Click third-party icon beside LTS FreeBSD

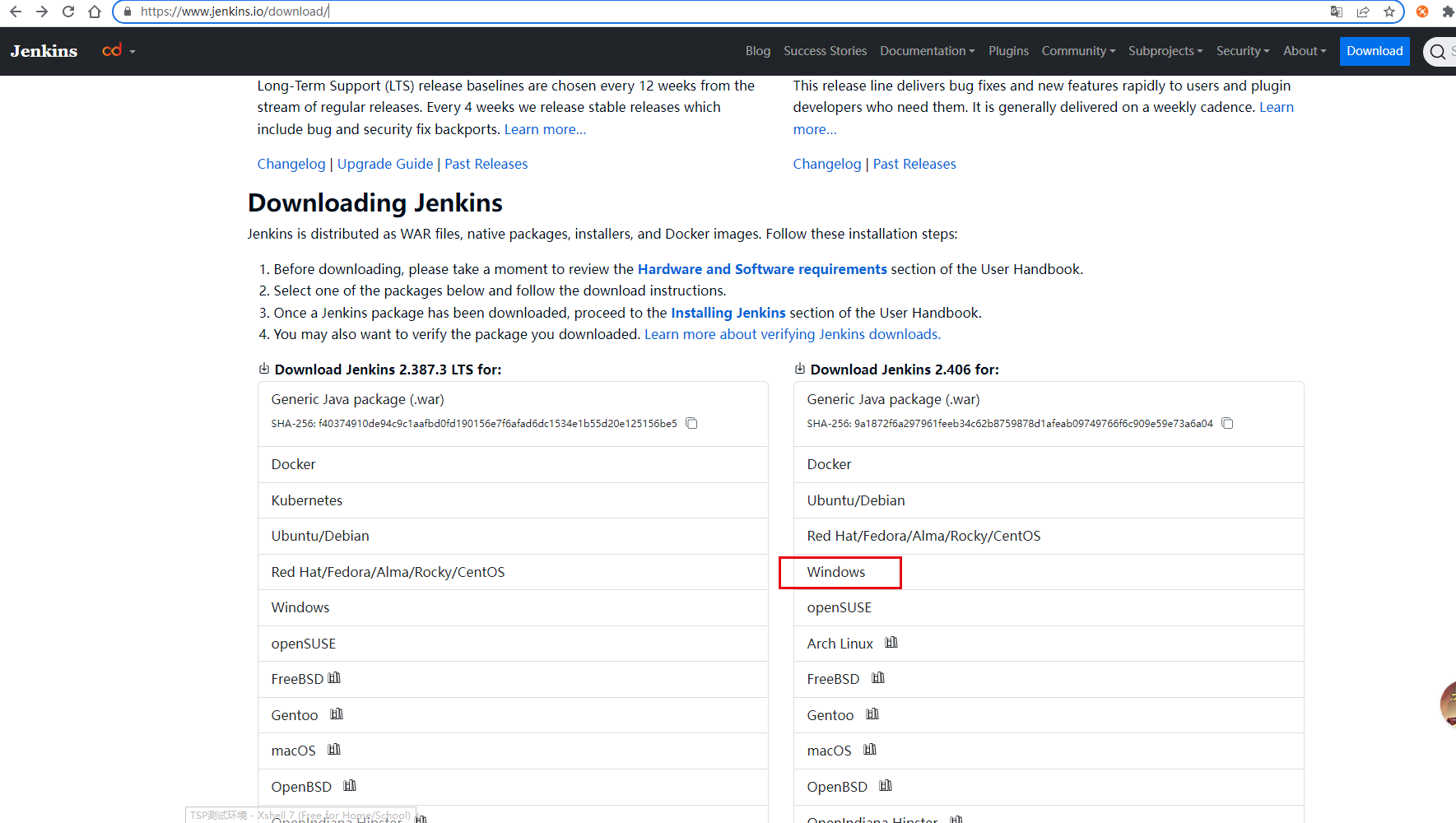pyautogui.click(x=334, y=678)
